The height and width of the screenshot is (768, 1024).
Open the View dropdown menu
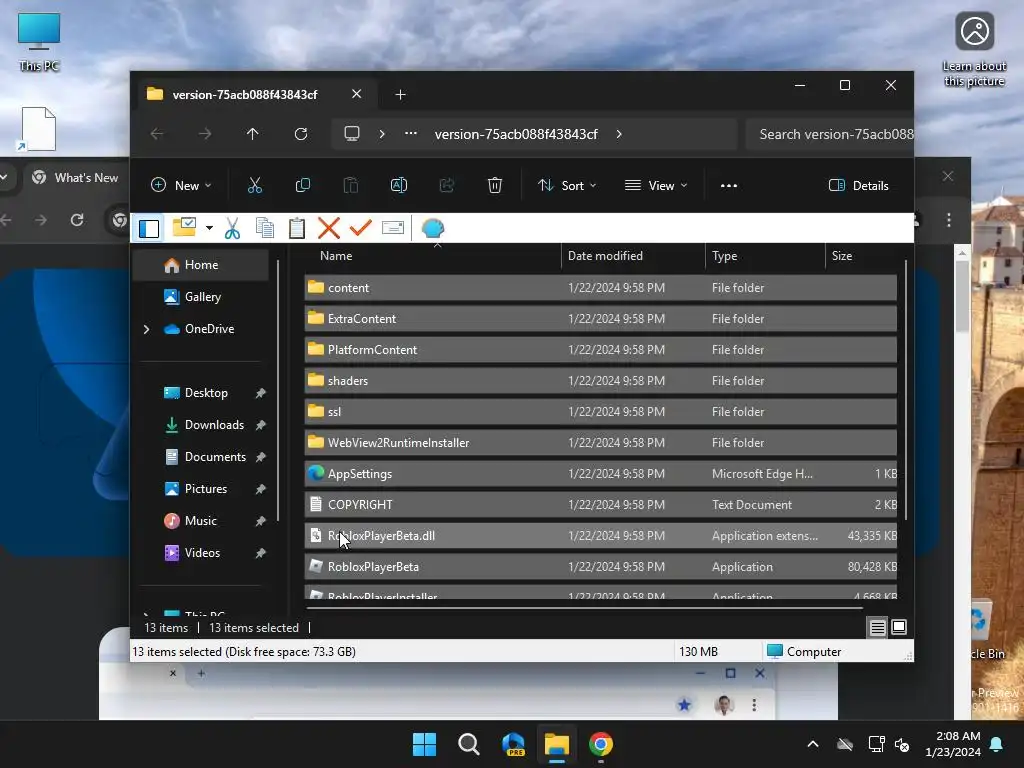pos(656,185)
